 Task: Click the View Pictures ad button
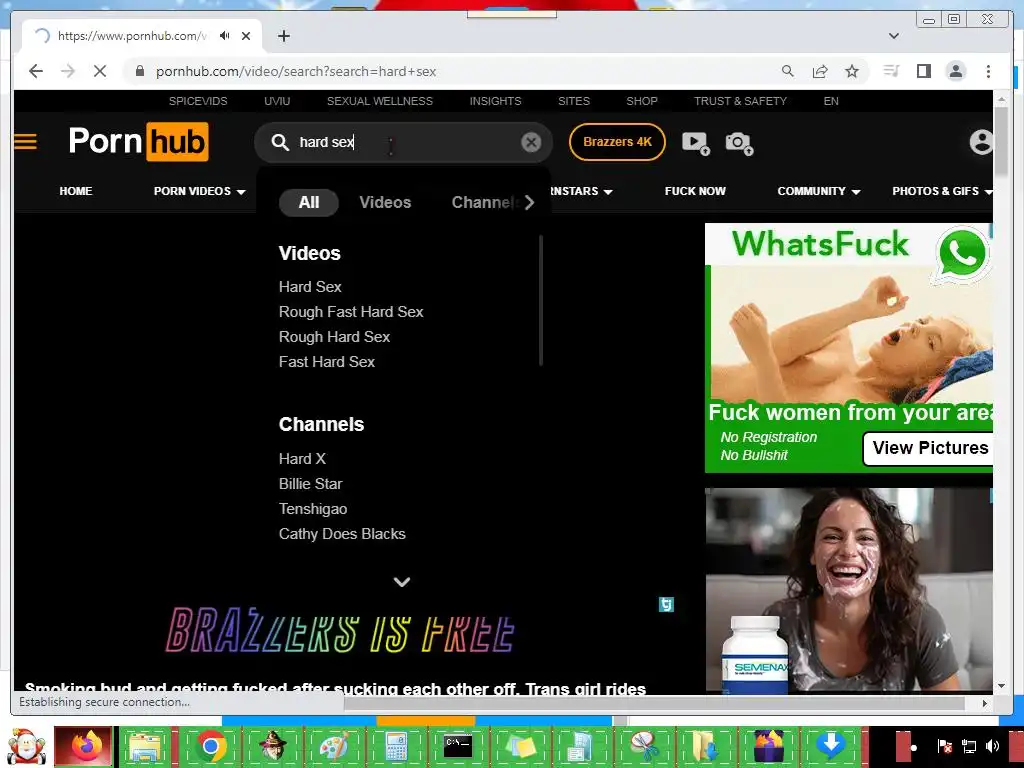tap(929, 449)
